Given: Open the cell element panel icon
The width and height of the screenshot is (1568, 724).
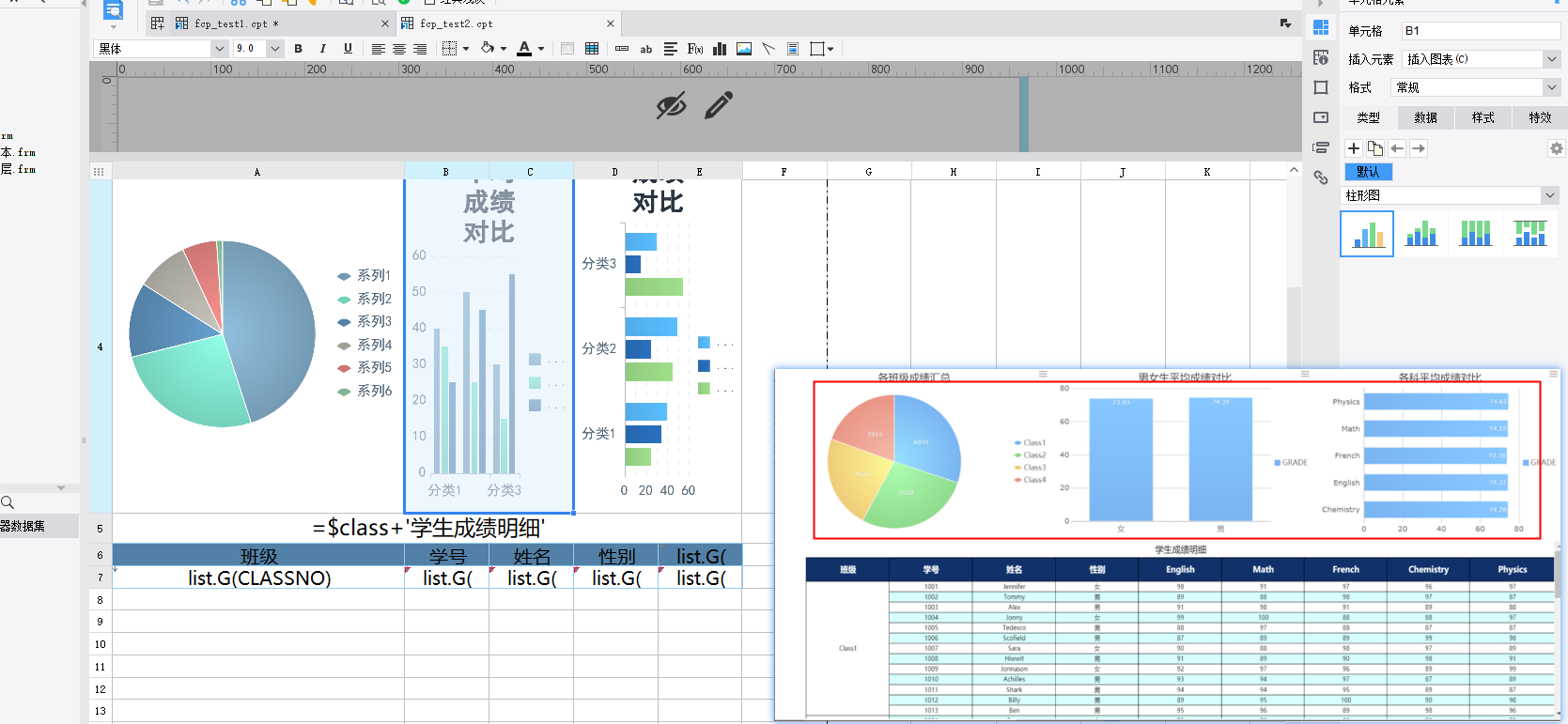Looking at the screenshot, I should click(x=1321, y=27).
